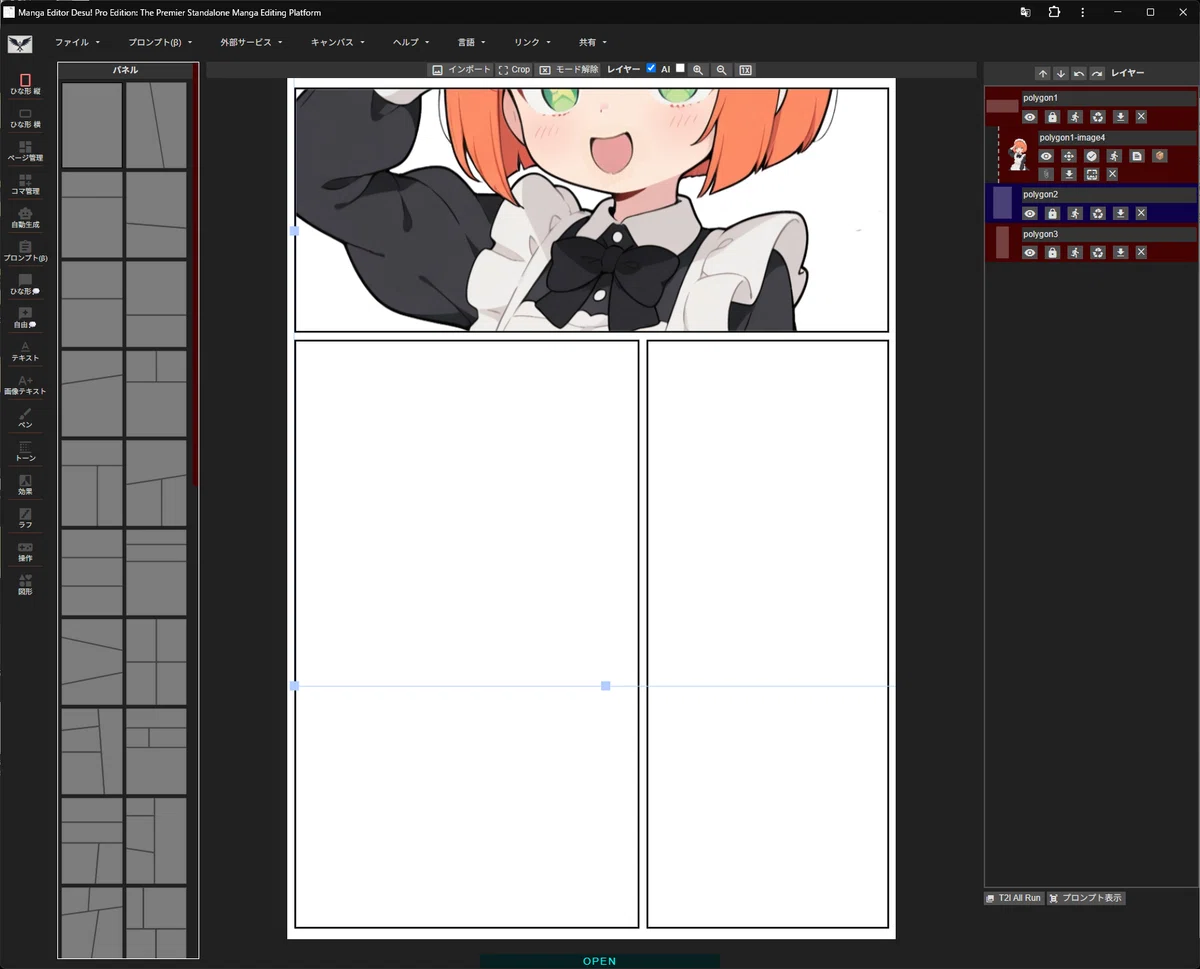The image size is (1200, 969).
Task: Toggle visibility of polygon2 layer
Action: click(1030, 213)
